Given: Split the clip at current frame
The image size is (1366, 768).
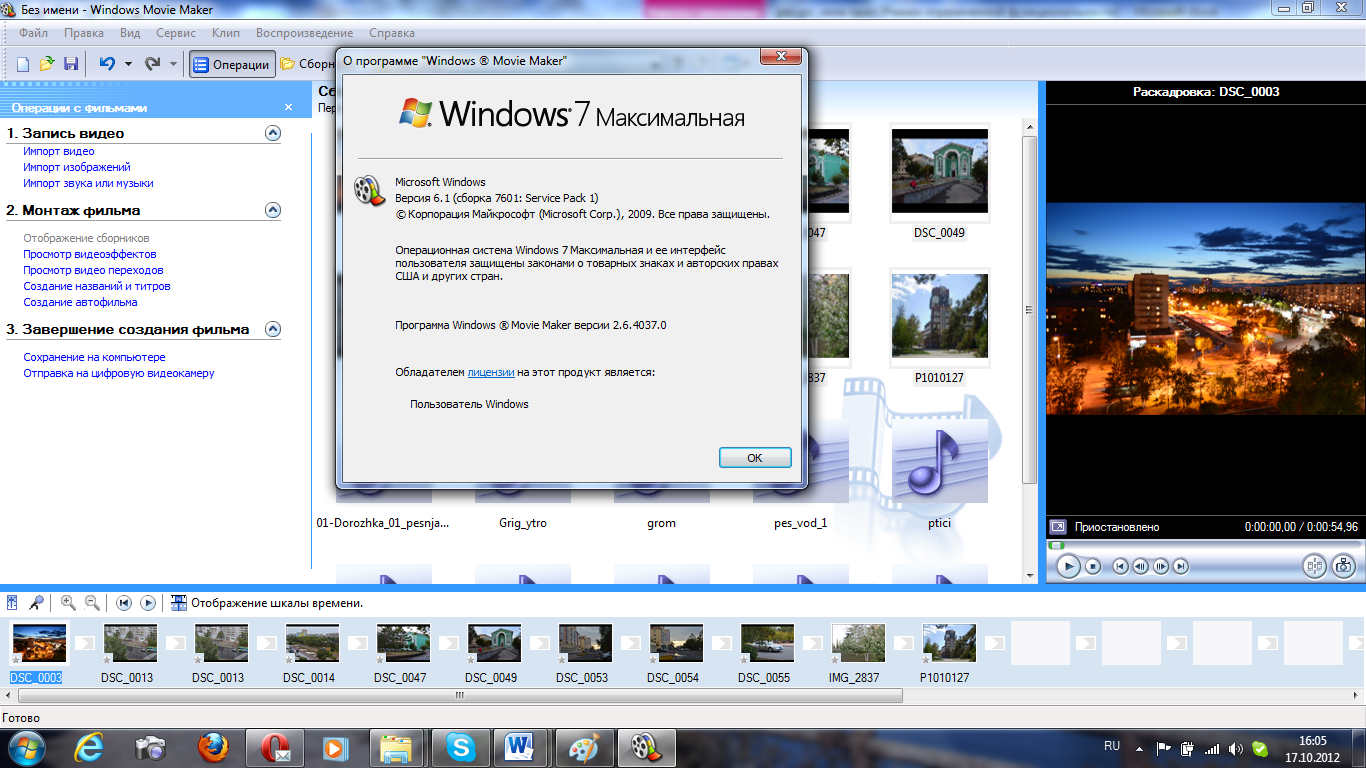Looking at the screenshot, I should pos(1315,566).
